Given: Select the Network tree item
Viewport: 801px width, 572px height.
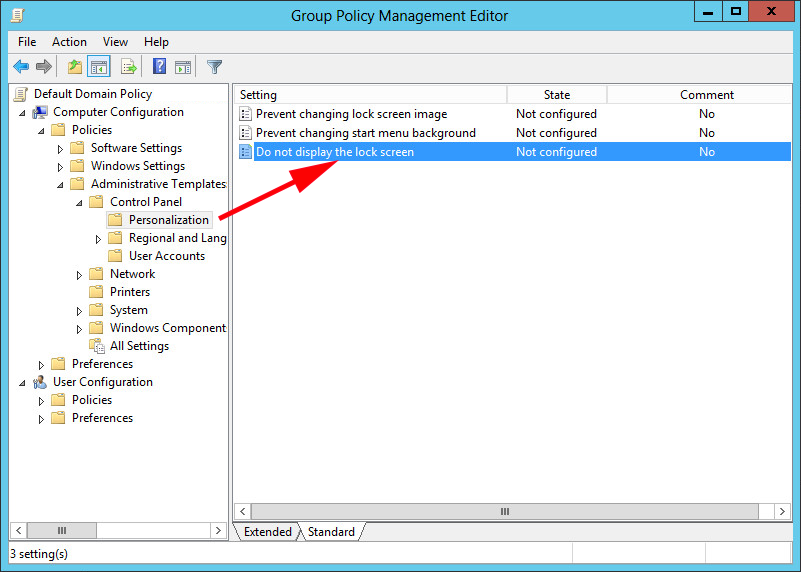Looking at the screenshot, I should [132, 274].
